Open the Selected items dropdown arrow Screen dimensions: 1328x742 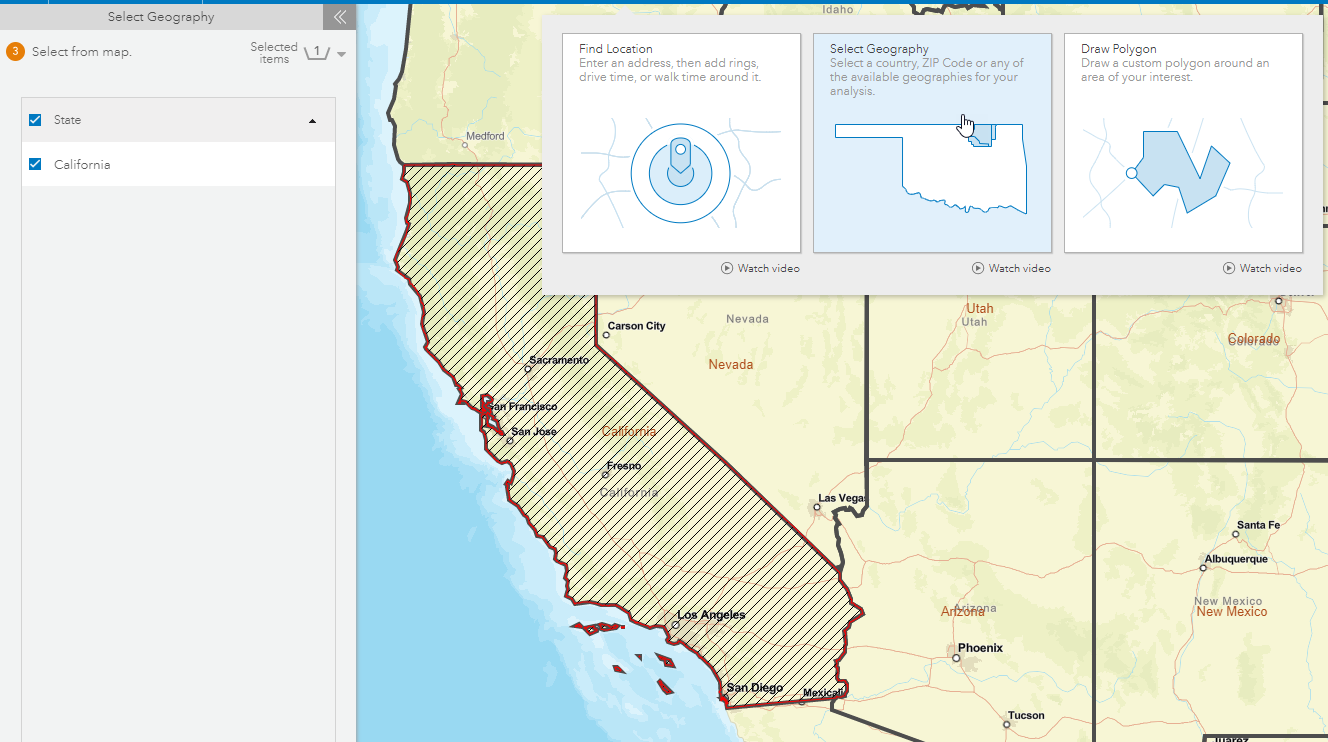pos(343,55)
